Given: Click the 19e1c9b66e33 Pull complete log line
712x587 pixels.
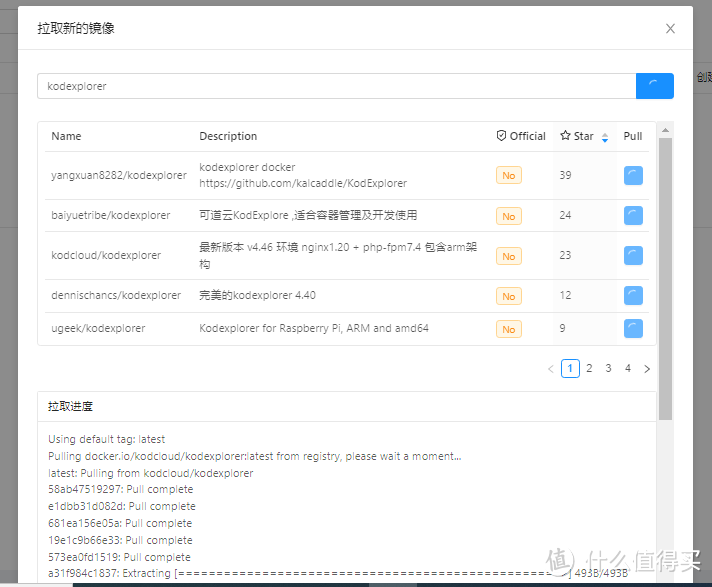Looking at the screenshot, I should (x=120, y=540).
